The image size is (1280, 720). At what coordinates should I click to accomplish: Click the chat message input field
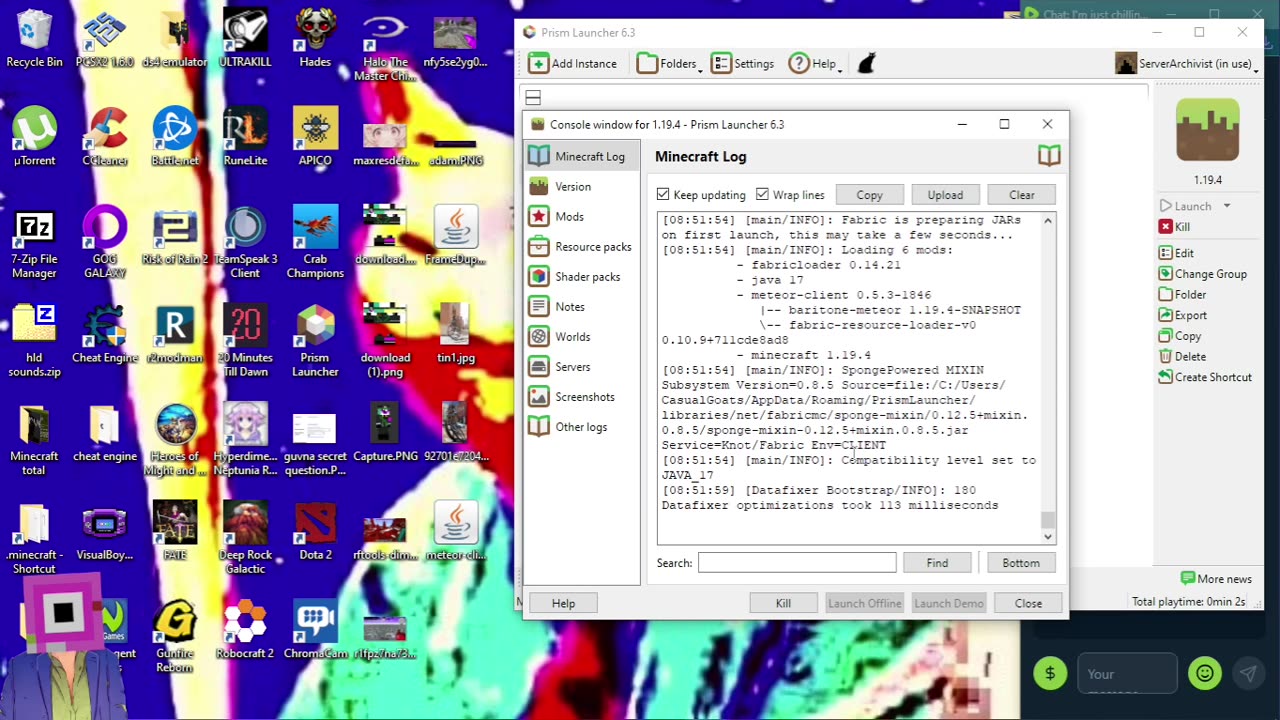1127,673
